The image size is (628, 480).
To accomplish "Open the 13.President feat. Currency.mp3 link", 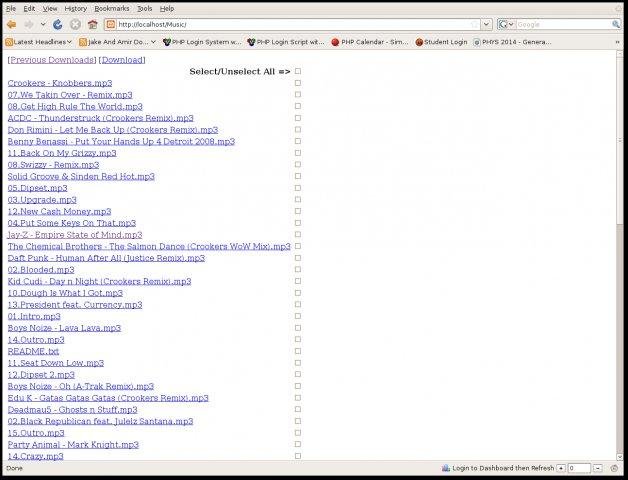I will click(75, 305).
